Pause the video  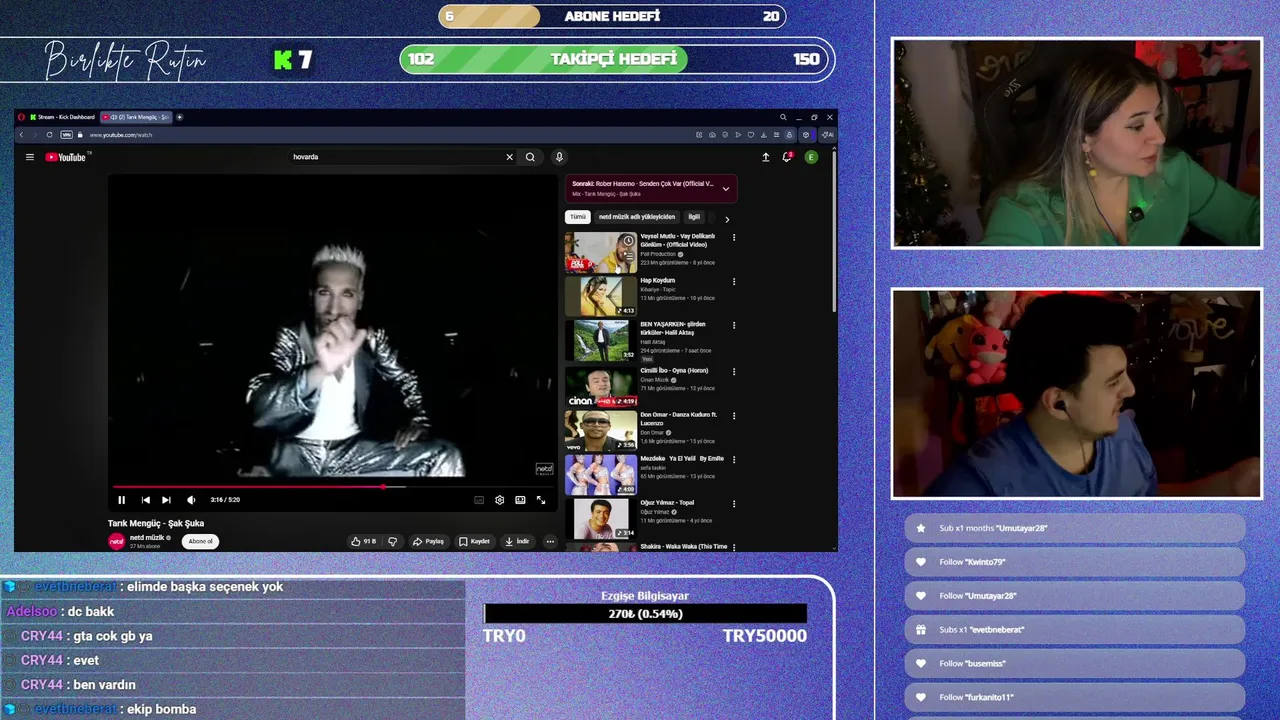(x=122, y=500)
